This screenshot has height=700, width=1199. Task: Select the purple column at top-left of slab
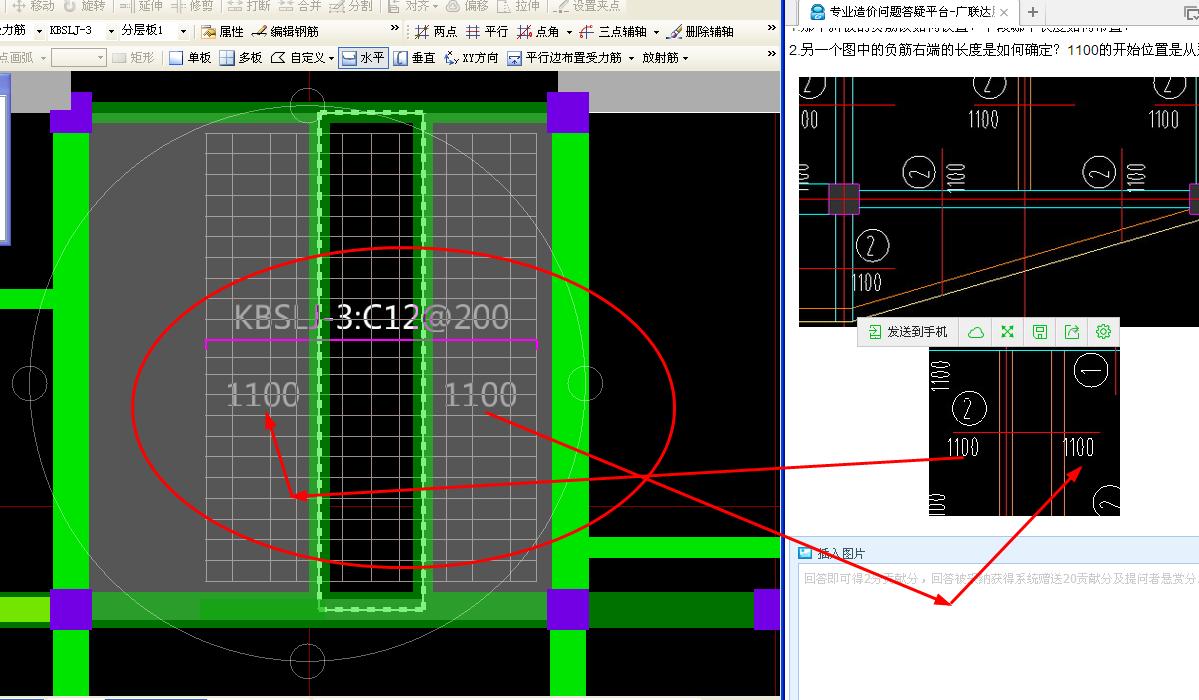[x=71, y=112]
